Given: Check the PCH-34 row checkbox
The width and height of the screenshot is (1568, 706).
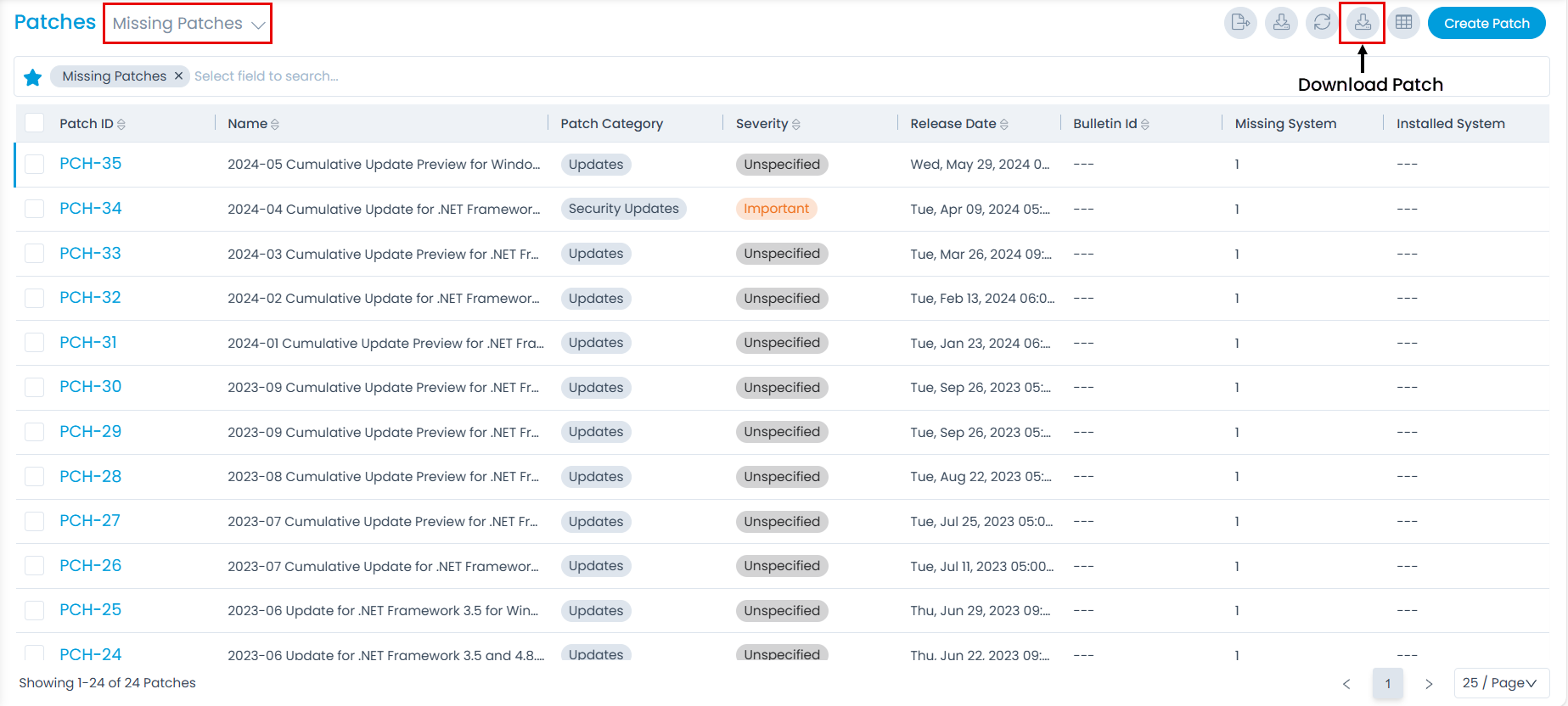Looking at the screenshot, I should click(x=34, y=209).
